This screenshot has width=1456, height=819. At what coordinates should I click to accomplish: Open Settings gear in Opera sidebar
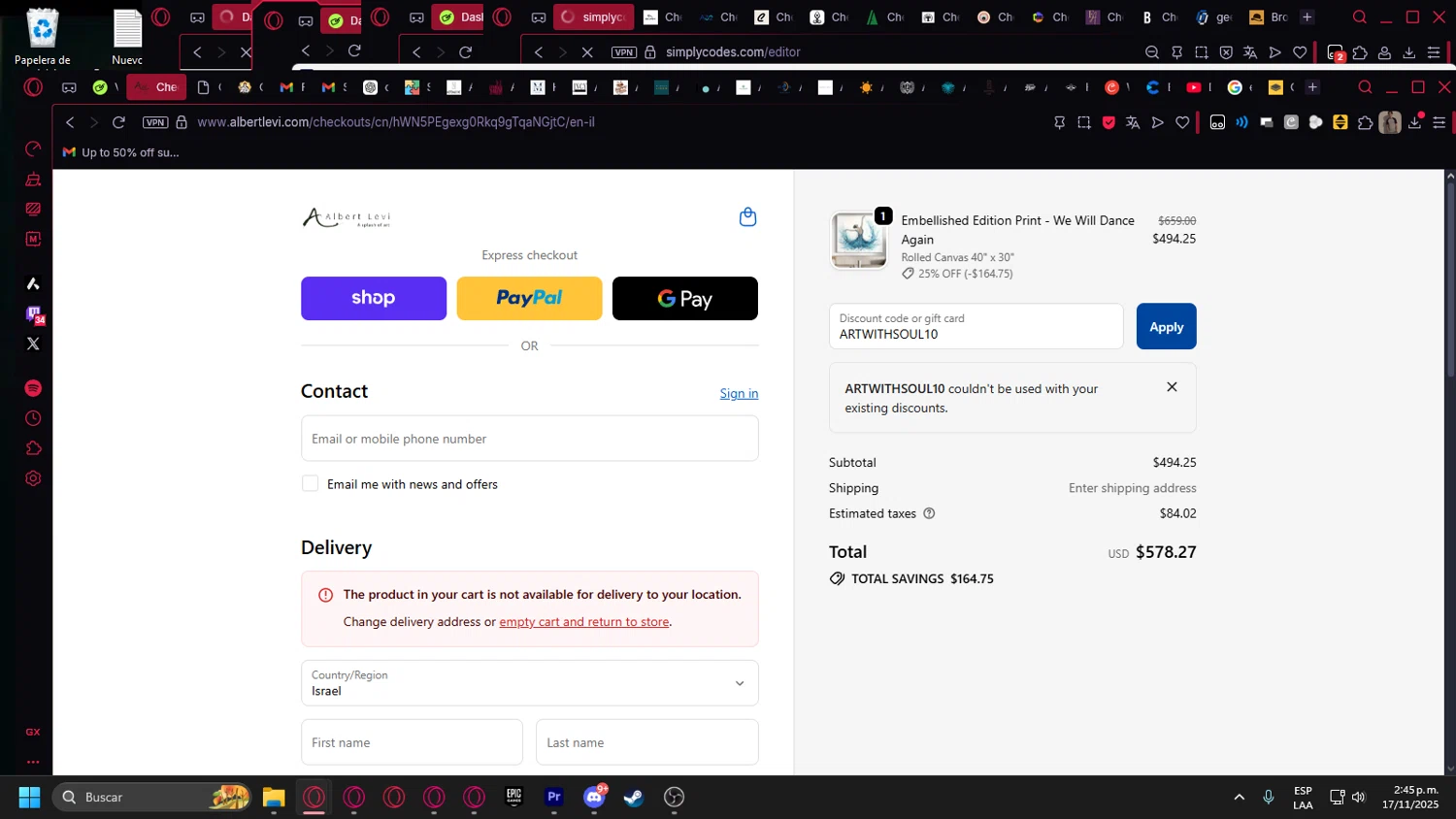point(33,478)
